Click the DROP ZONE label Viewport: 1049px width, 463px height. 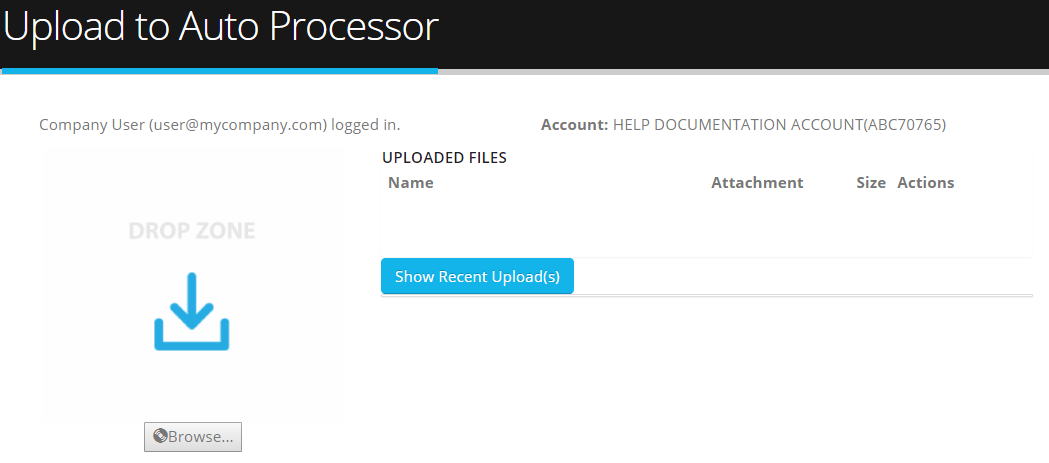pos(191,231)
